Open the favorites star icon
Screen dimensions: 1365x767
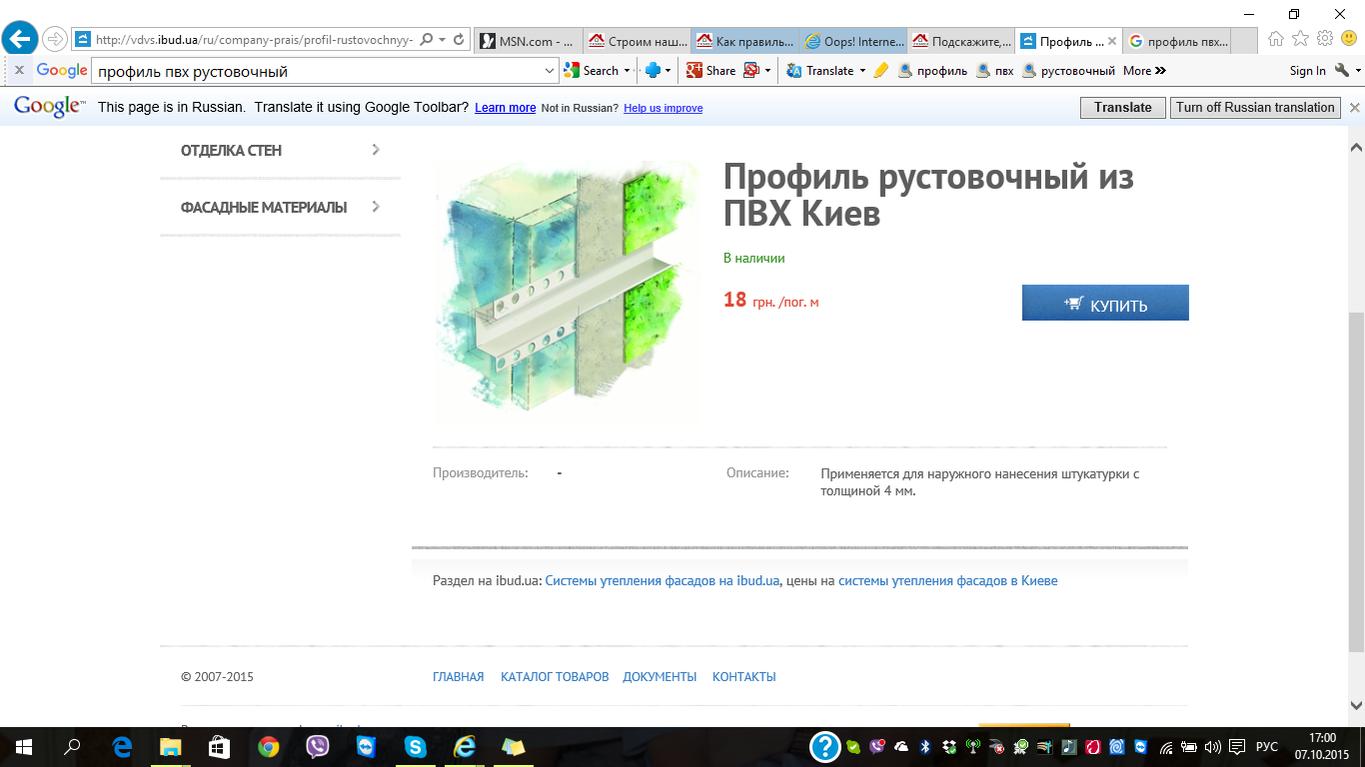pos(1300,39)
